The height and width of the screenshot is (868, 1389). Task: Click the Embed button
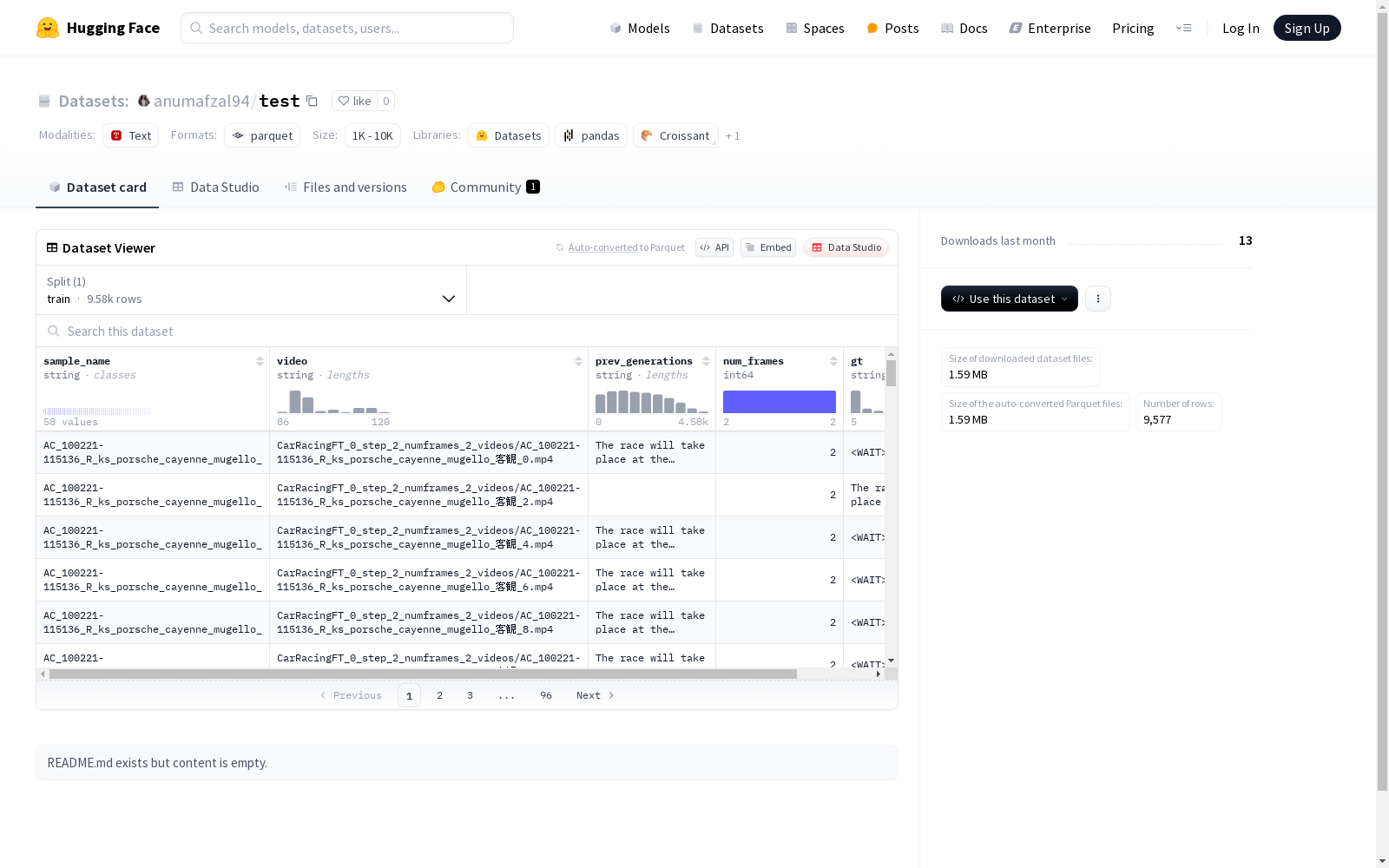point(768,247)
